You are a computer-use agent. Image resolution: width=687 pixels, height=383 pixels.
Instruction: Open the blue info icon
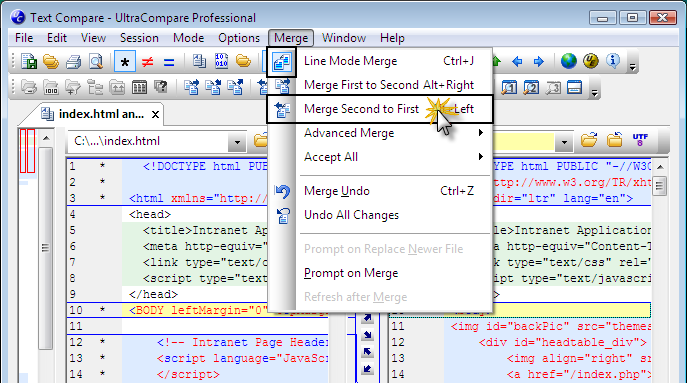(613, 61)
